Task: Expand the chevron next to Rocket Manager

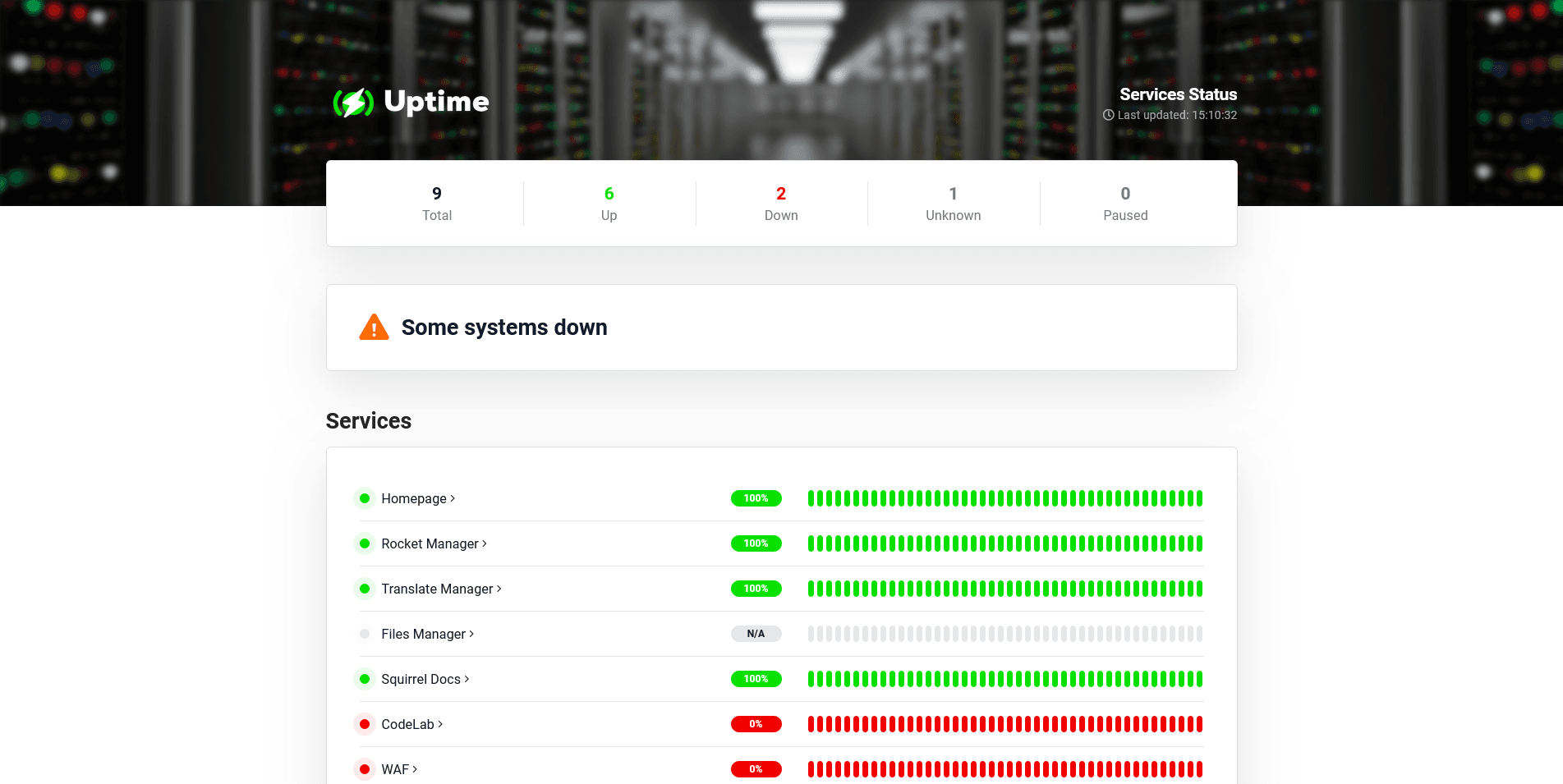Action: pyautogui.click(x=485, y=543)
